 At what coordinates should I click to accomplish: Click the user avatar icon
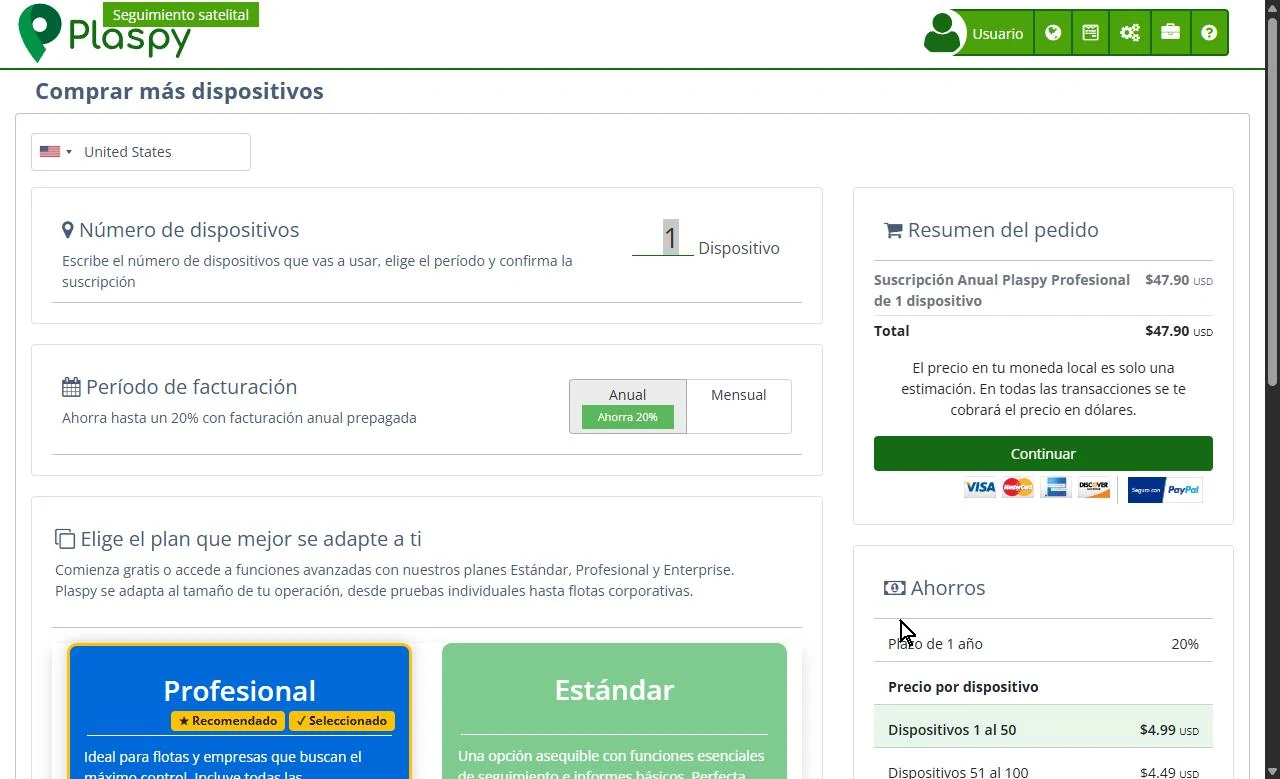pos(942,32)
